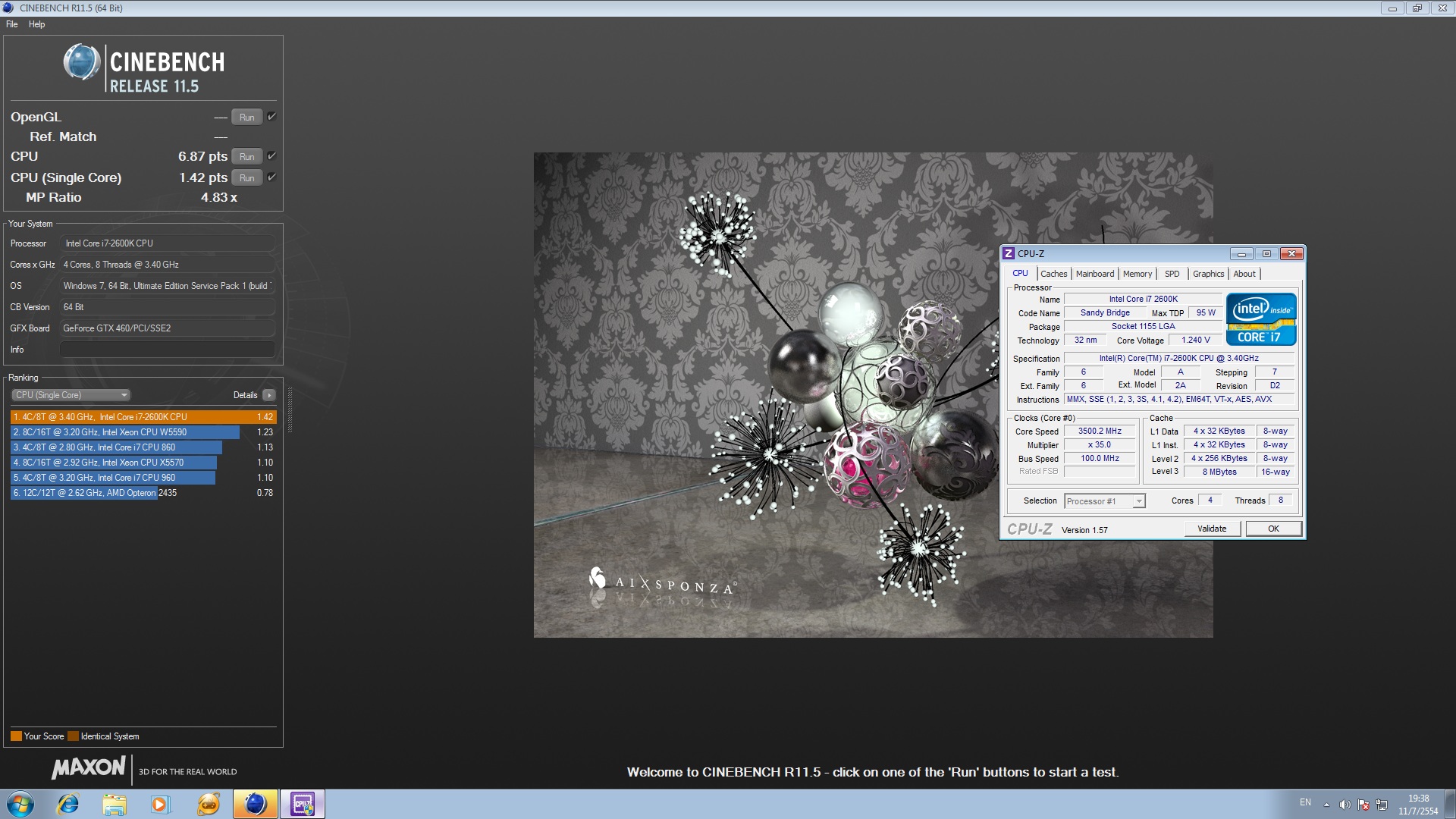Screen dimensions: 1456x819
Task: Open Windows Media Player from taskbar
Action: [161, 804]
